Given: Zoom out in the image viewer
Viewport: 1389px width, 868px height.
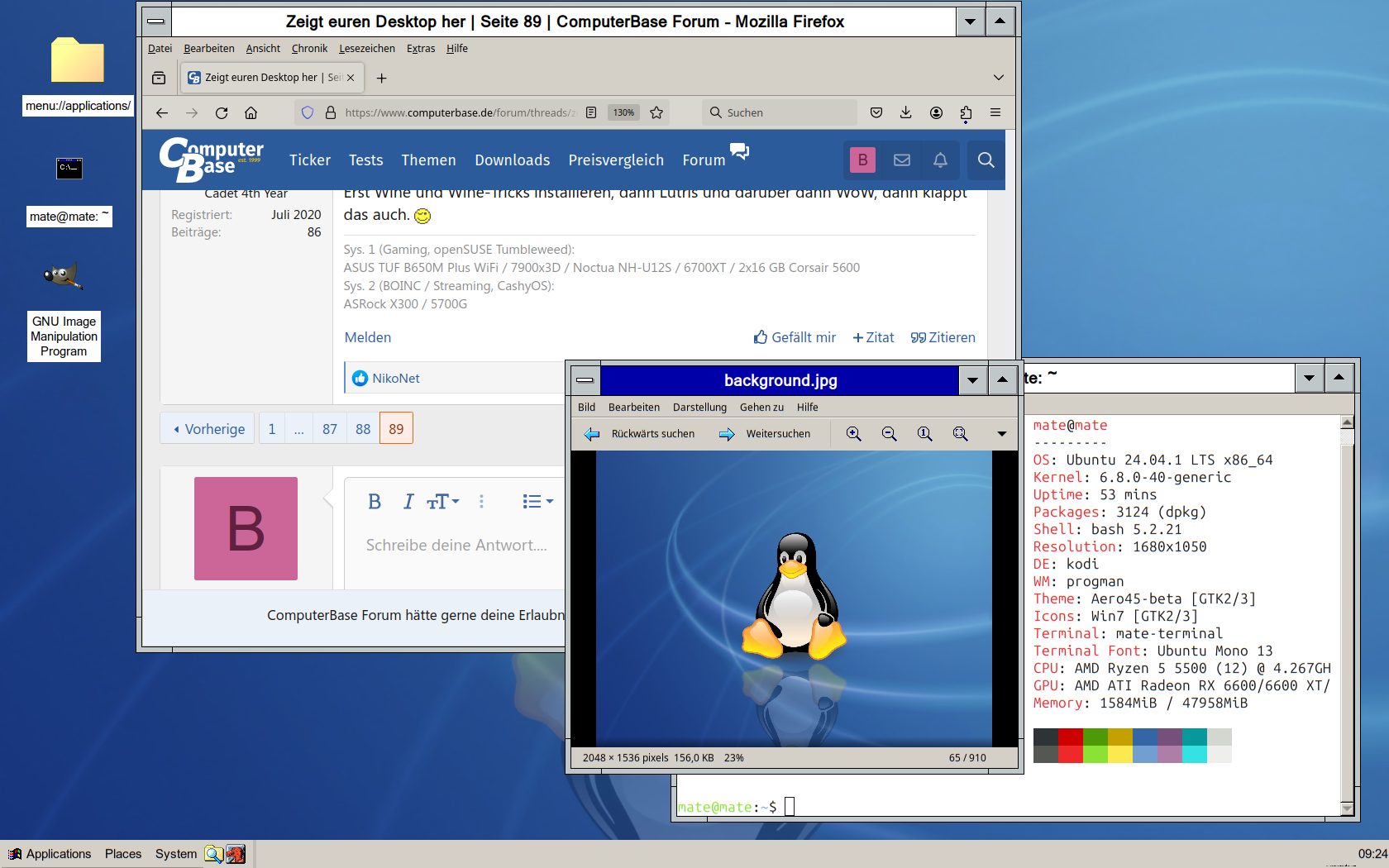Looking at the screenshot, I should (890, 434).
